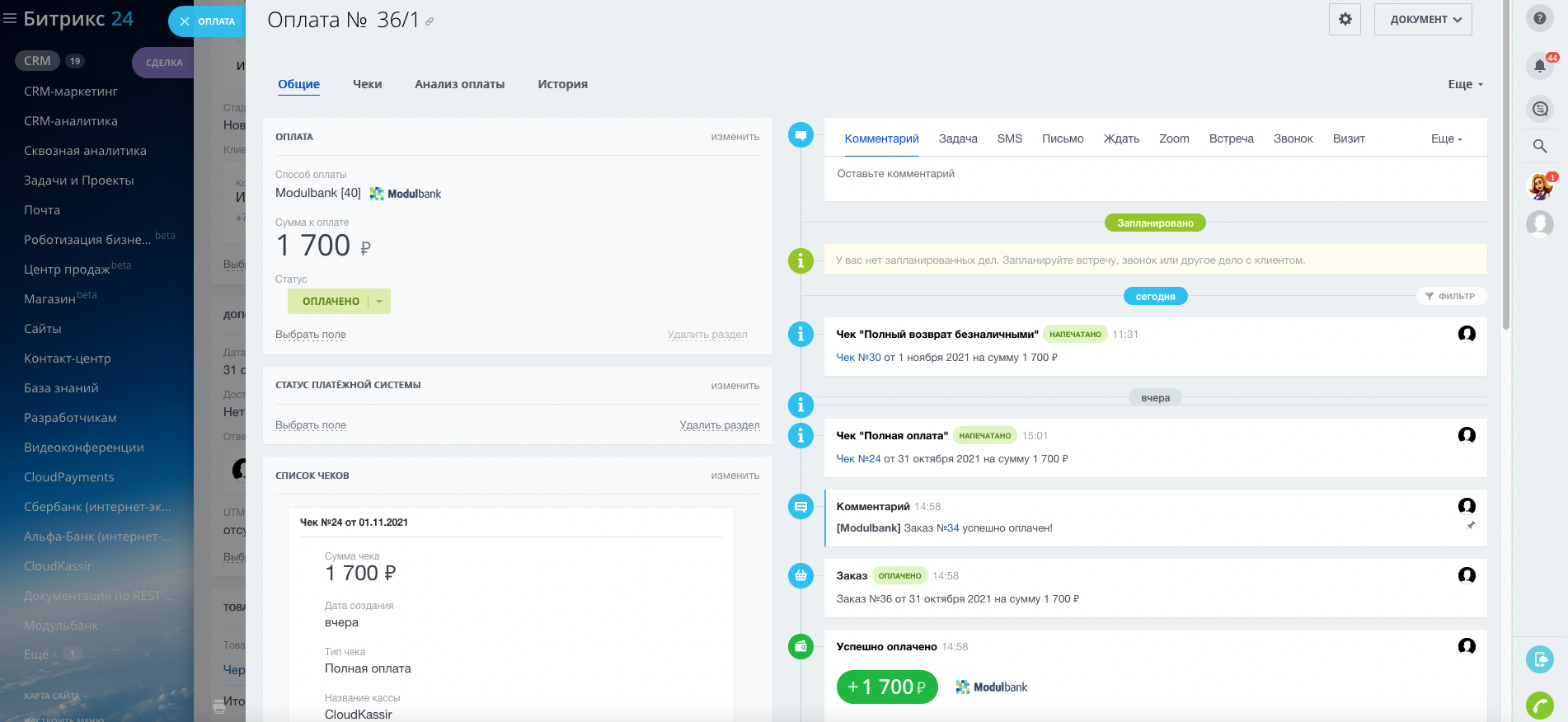Pin the Modulbank comment entry

pyautogui.click(x=1471, y=525)
